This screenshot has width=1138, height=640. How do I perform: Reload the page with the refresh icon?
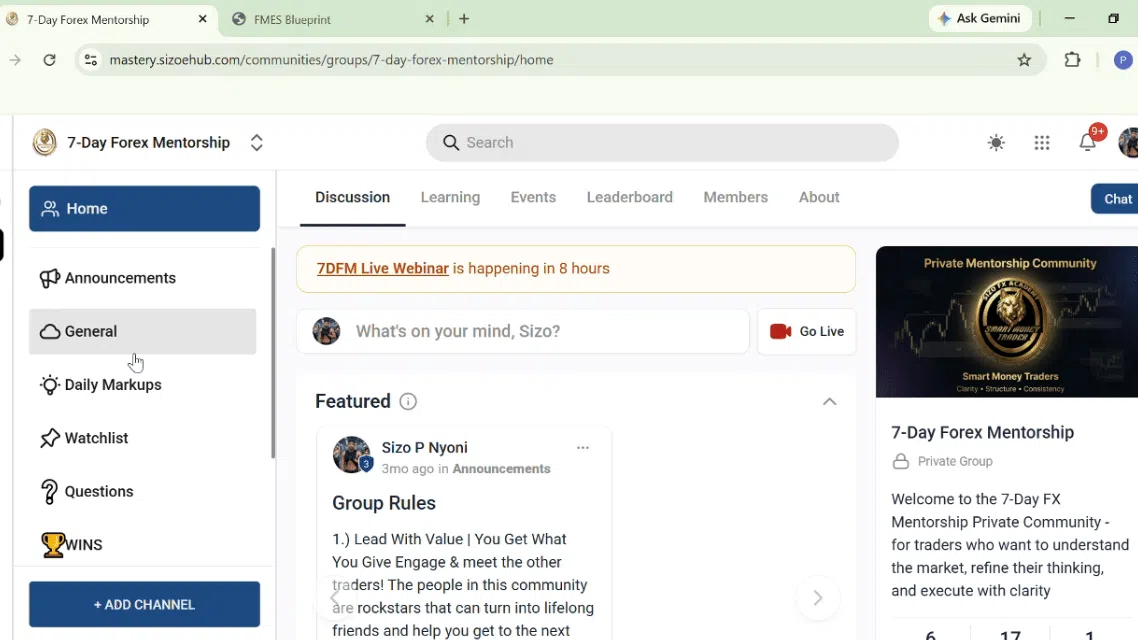tap(49, 60)
